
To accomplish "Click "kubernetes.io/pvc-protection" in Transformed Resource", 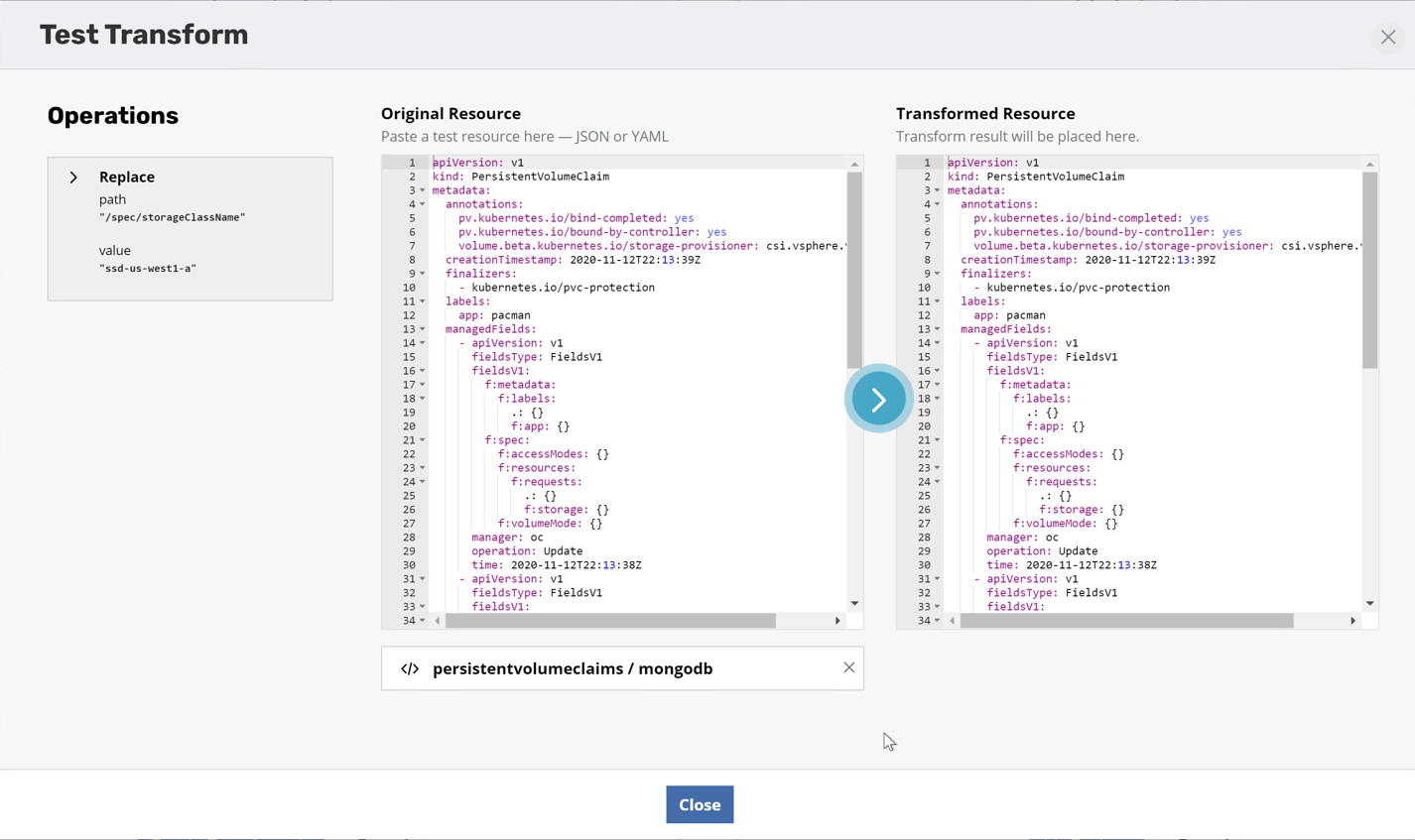I will click(x=1079, y=288).
